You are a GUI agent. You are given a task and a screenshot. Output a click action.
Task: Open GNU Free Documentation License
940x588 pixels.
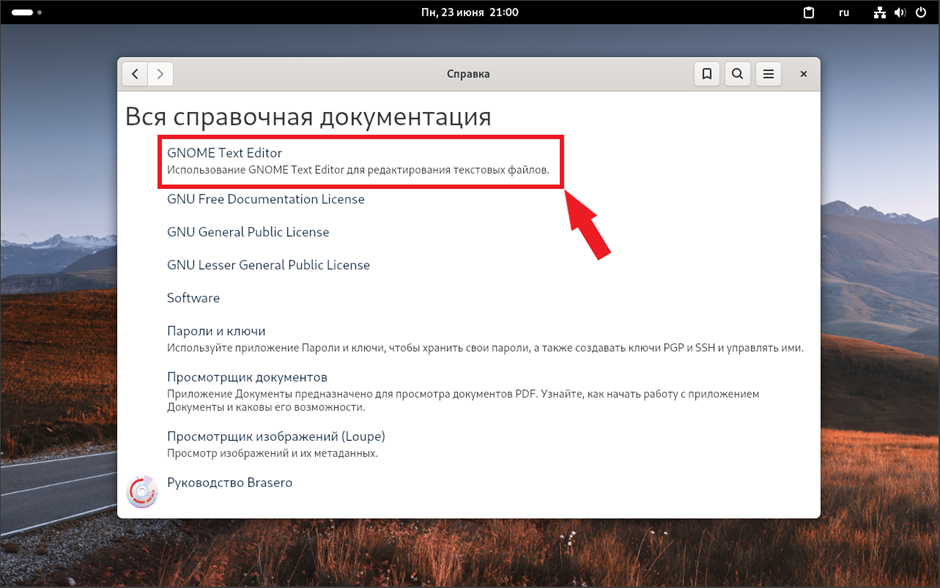(265, 199)
